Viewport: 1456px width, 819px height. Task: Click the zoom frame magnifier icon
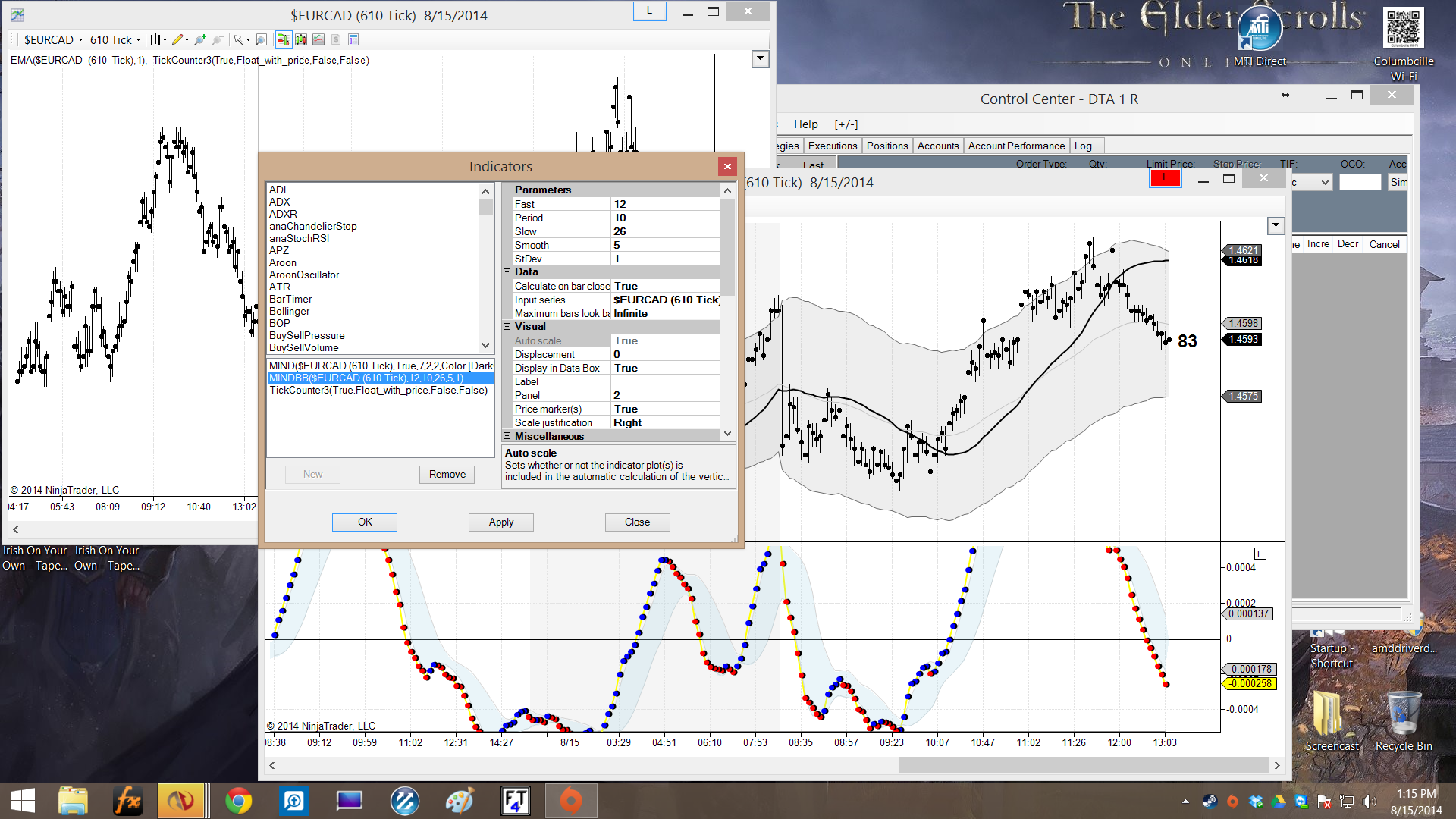coord(261,39)
